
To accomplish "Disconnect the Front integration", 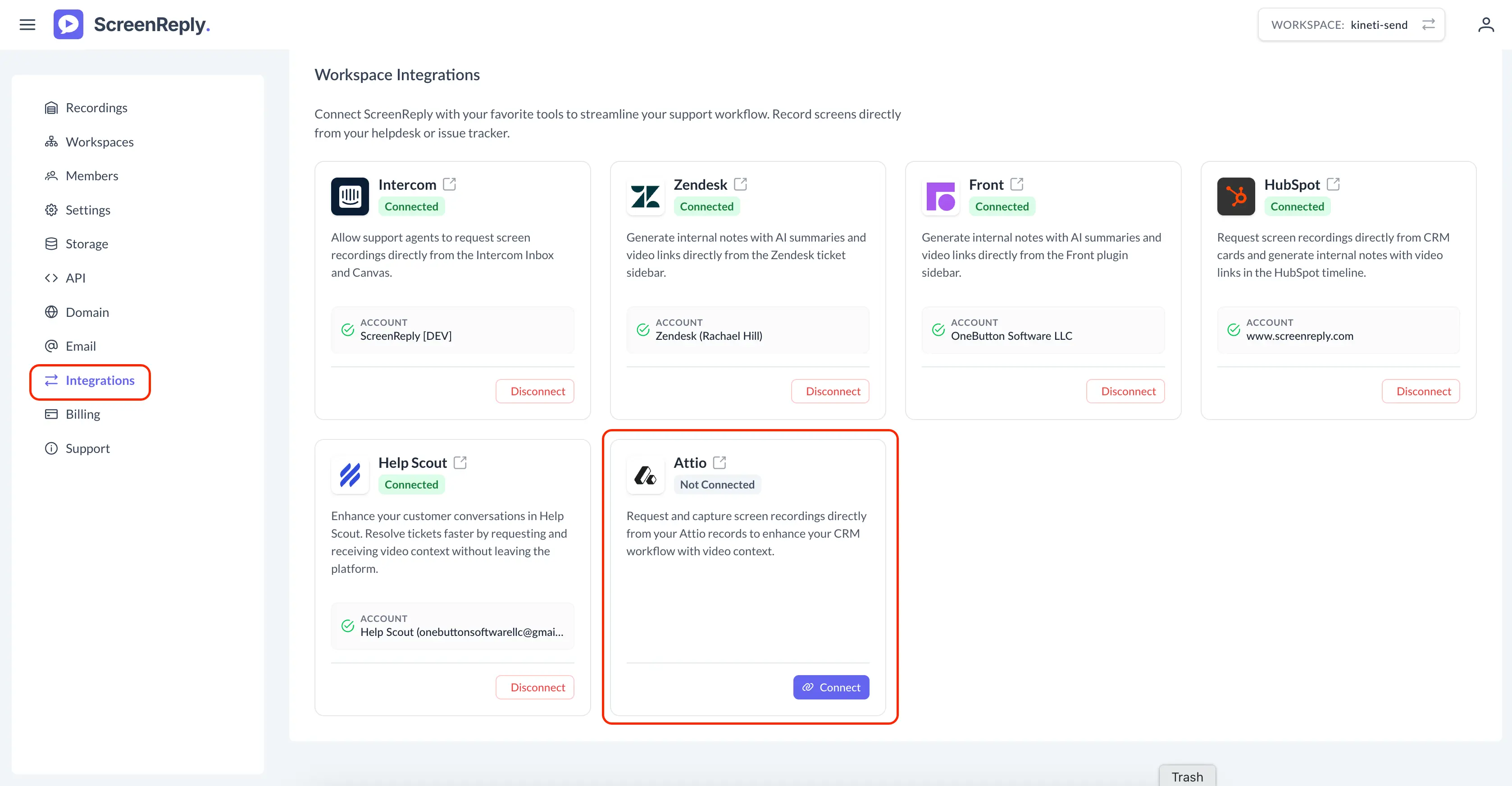I will [x=1125, y=392].
